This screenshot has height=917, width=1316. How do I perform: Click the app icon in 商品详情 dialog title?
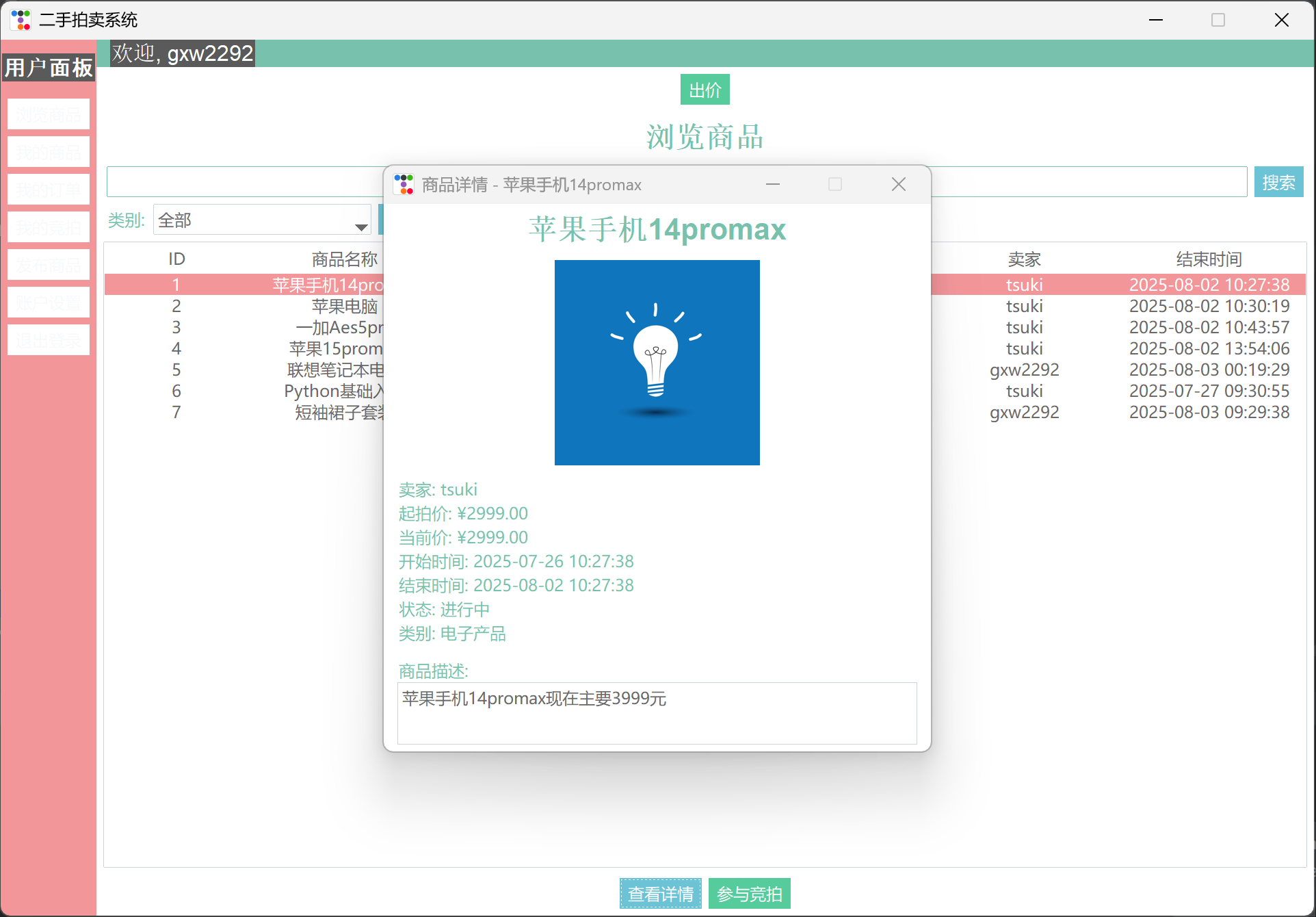pos(404,184)
